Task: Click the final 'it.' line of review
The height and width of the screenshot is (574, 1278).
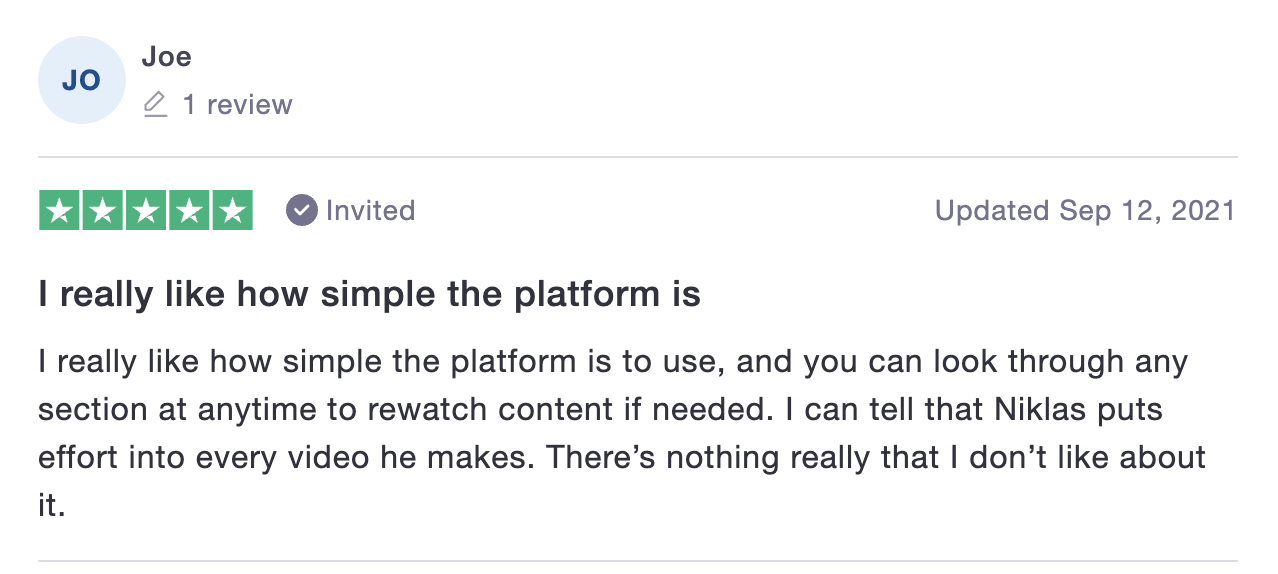Action: (x=52, y=505)
